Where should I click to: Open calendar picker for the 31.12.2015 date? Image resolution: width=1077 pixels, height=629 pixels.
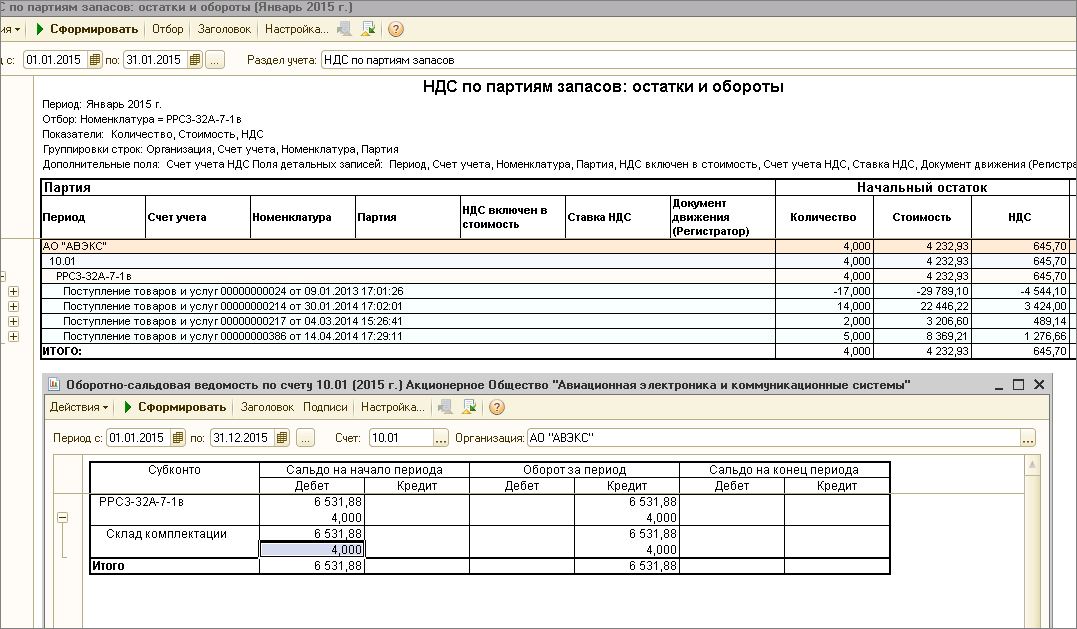pos(283,437)
